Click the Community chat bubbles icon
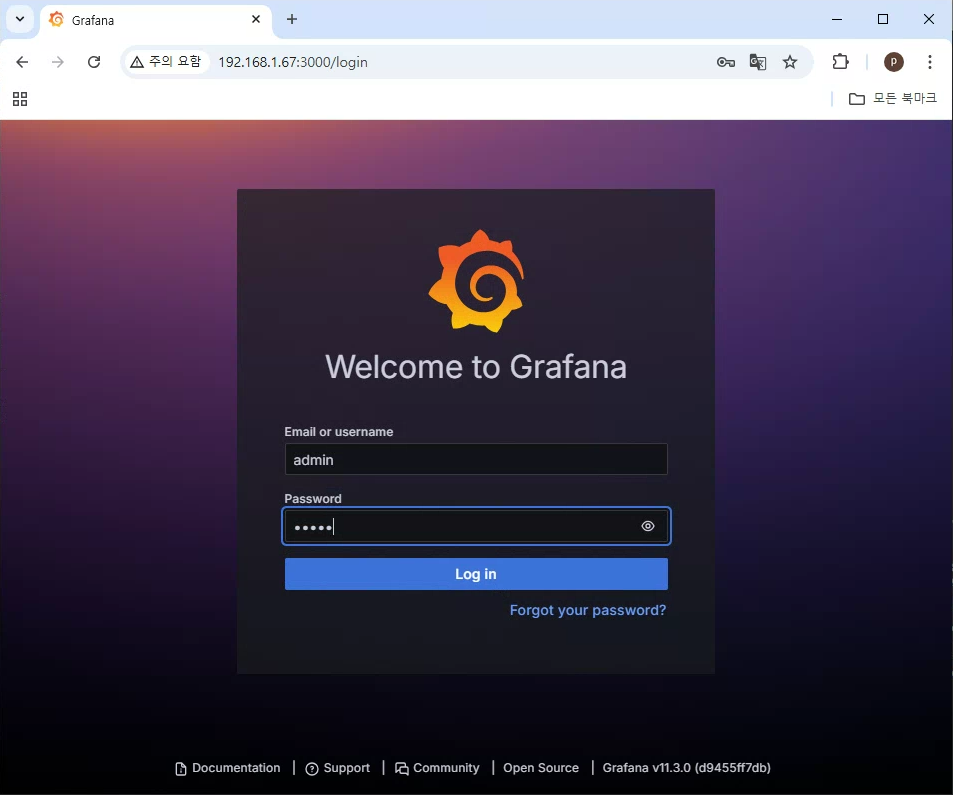 coord(402,769)
